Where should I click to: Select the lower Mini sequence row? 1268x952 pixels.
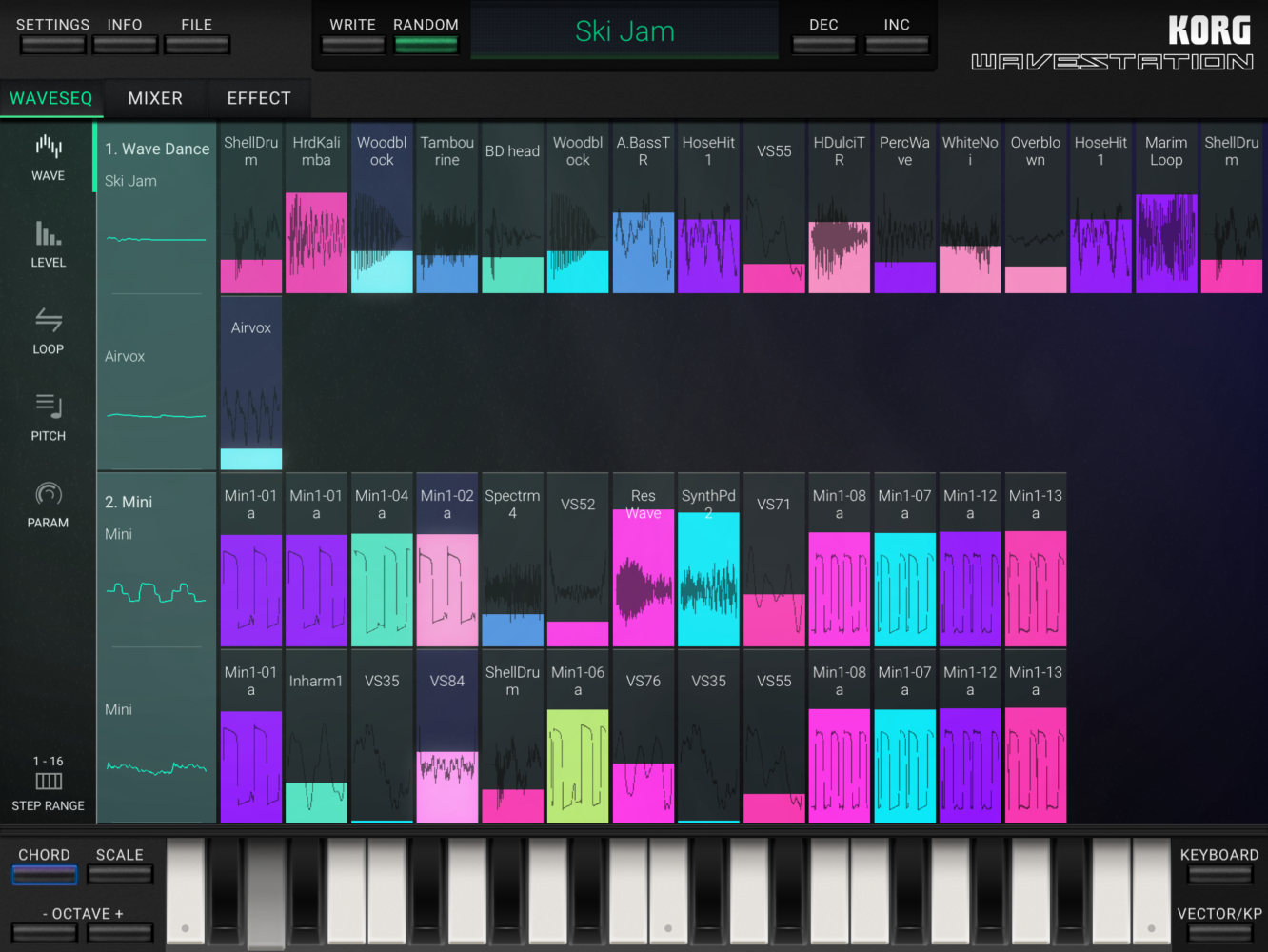(x=157, y=736)
